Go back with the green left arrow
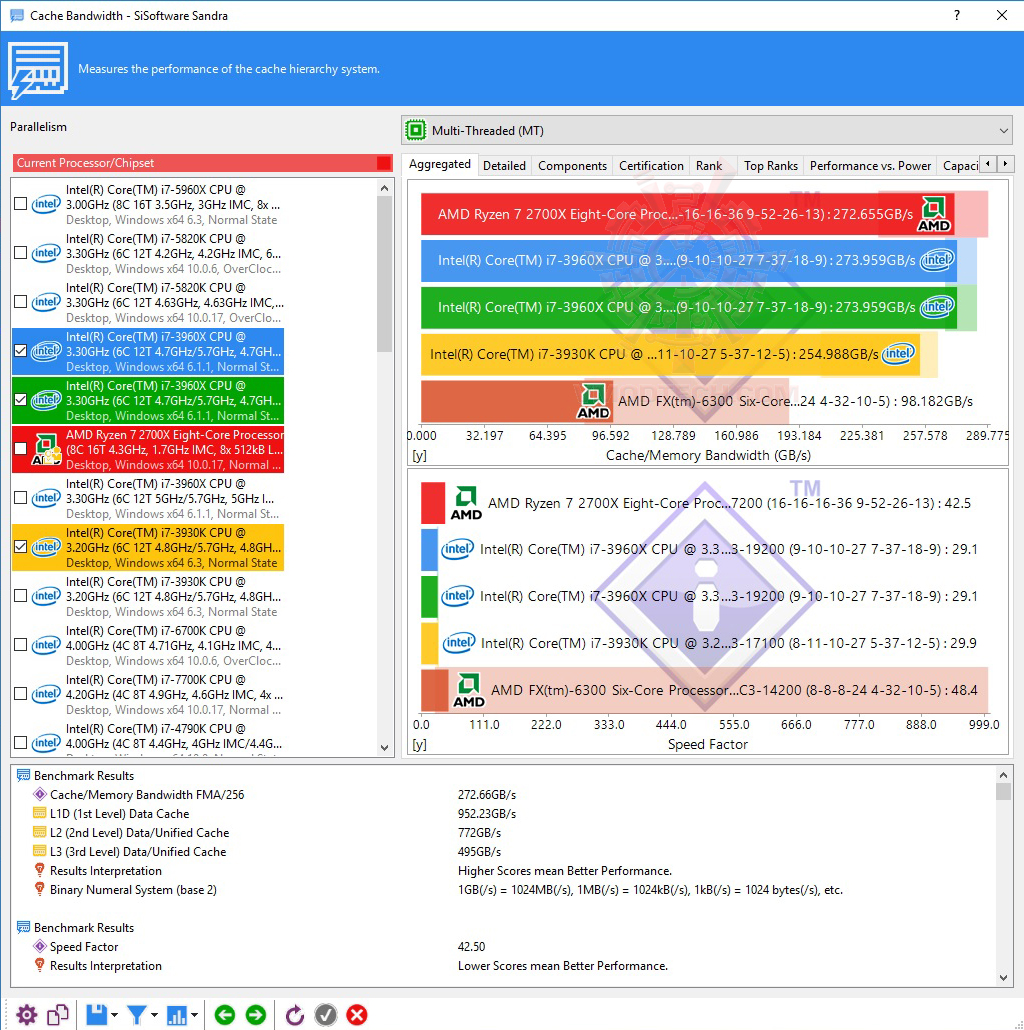This screenshot has height=1030, width=1024. point(225,1015)
